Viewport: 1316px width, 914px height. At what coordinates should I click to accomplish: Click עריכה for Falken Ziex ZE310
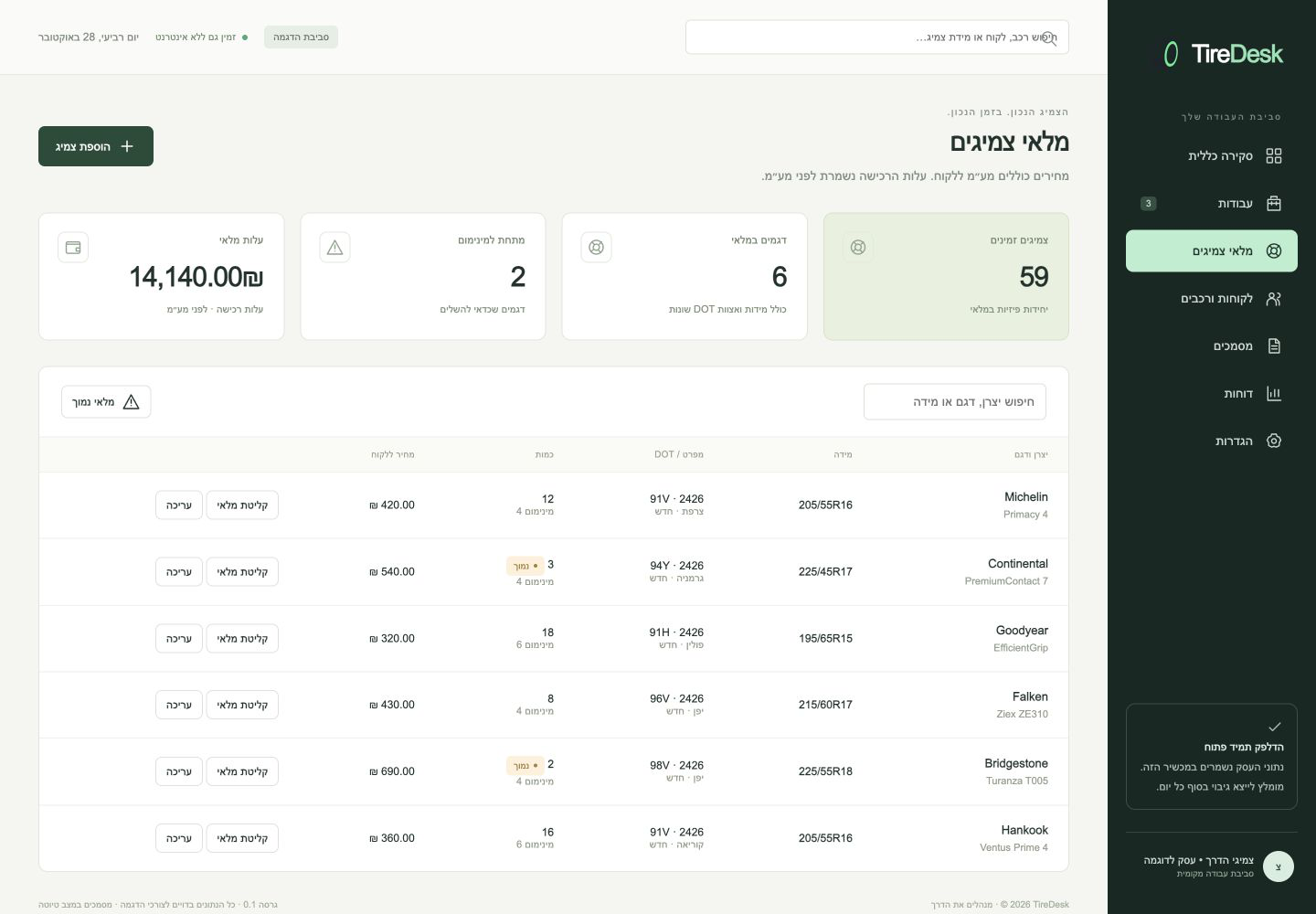tap(179, 705)
